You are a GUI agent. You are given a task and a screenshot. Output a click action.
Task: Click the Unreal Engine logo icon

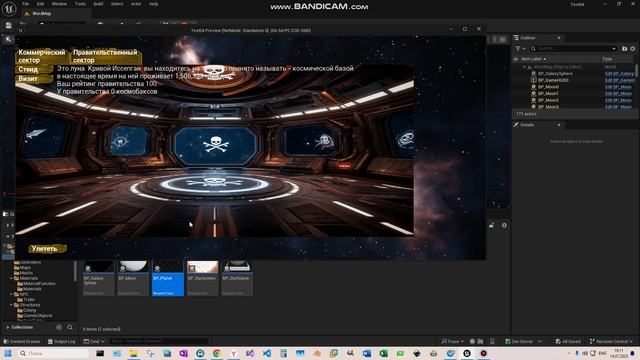click(x=9, y=8)
